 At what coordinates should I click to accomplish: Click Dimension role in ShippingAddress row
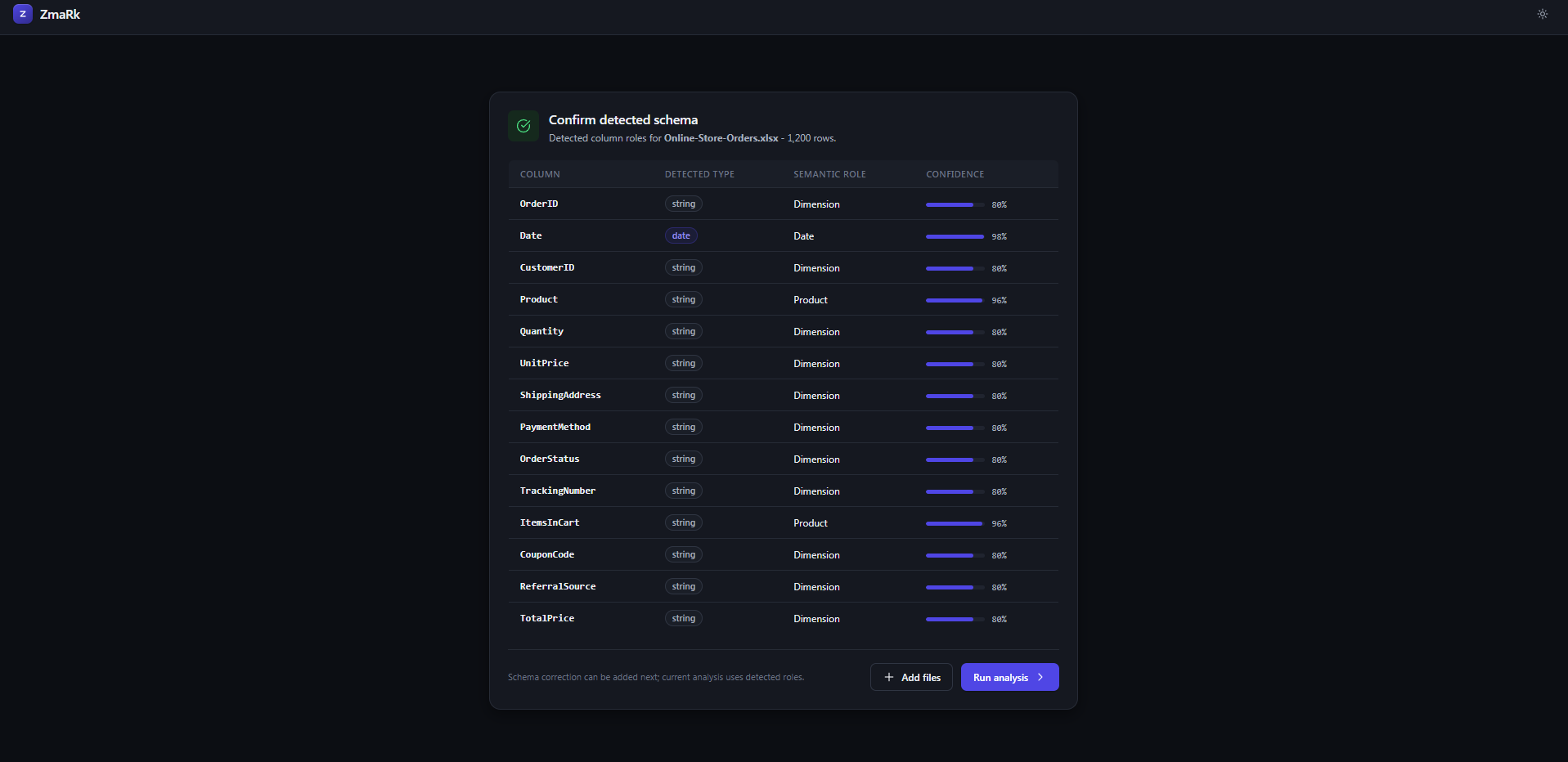point(816,396)
